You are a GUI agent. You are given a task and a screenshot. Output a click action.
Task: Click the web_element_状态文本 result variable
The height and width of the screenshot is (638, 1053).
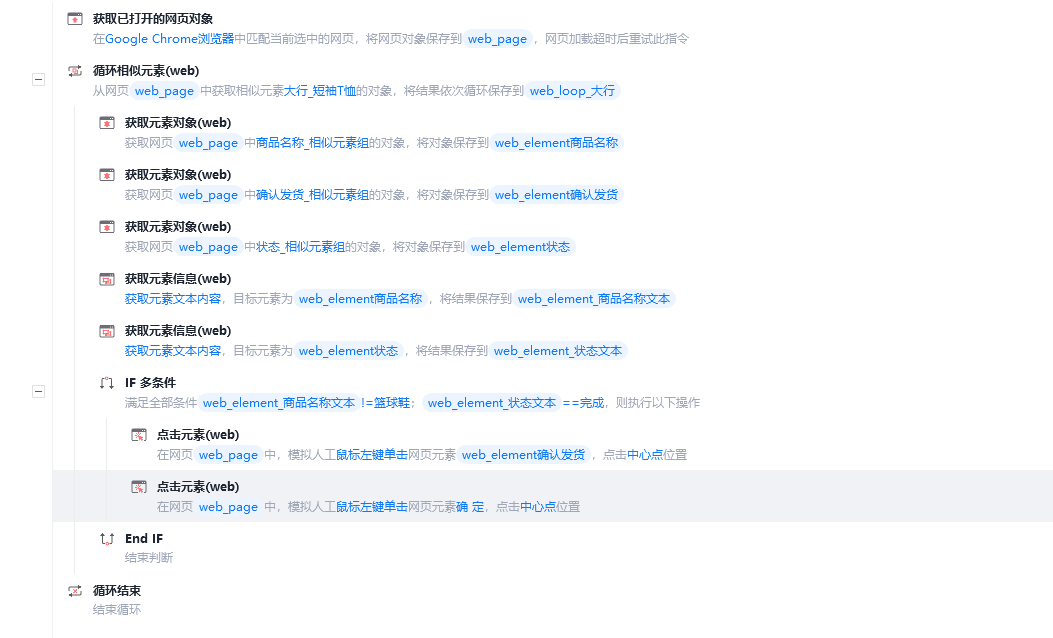coord(558,351)
